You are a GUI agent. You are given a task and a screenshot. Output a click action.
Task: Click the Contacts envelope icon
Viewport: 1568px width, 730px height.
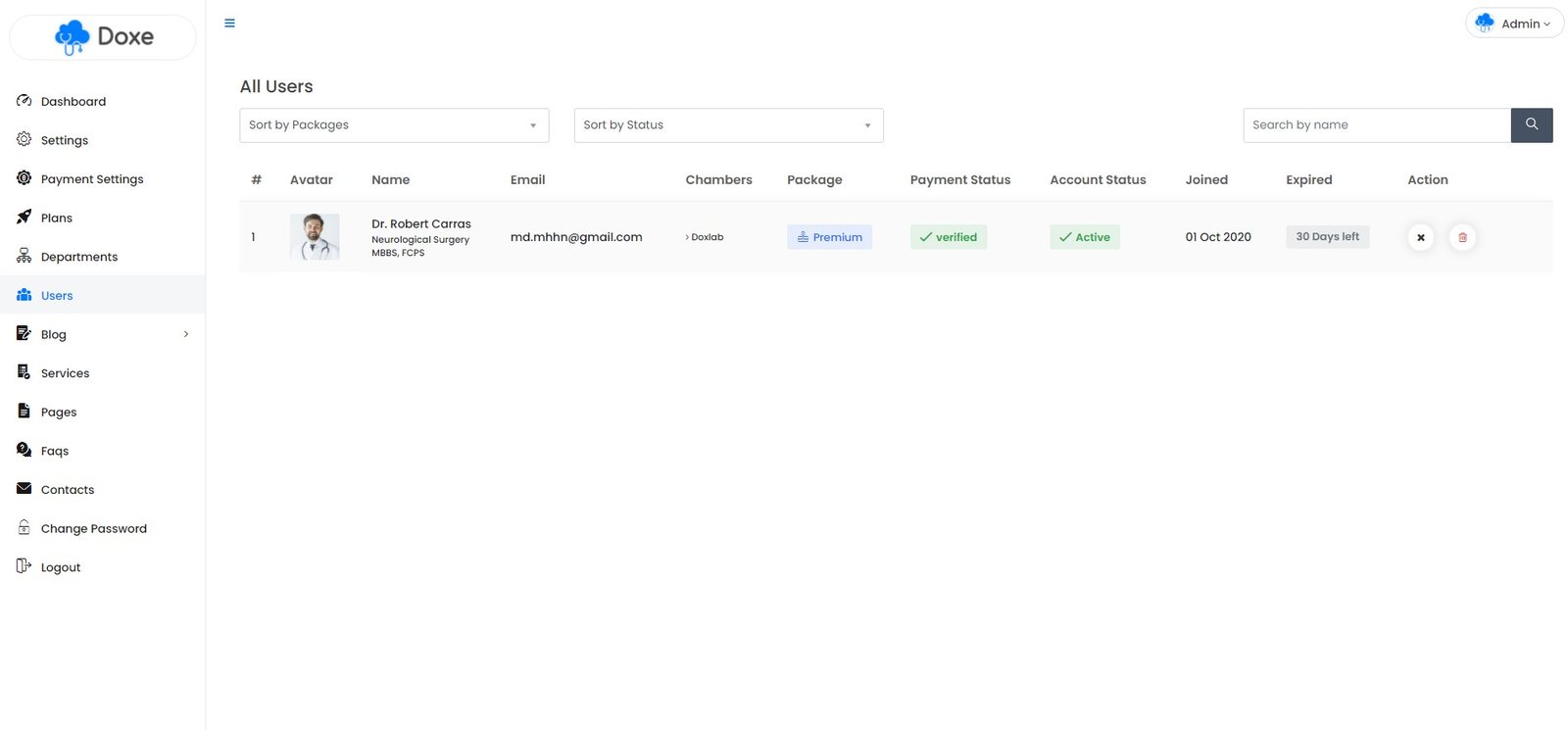click(24, 489)
